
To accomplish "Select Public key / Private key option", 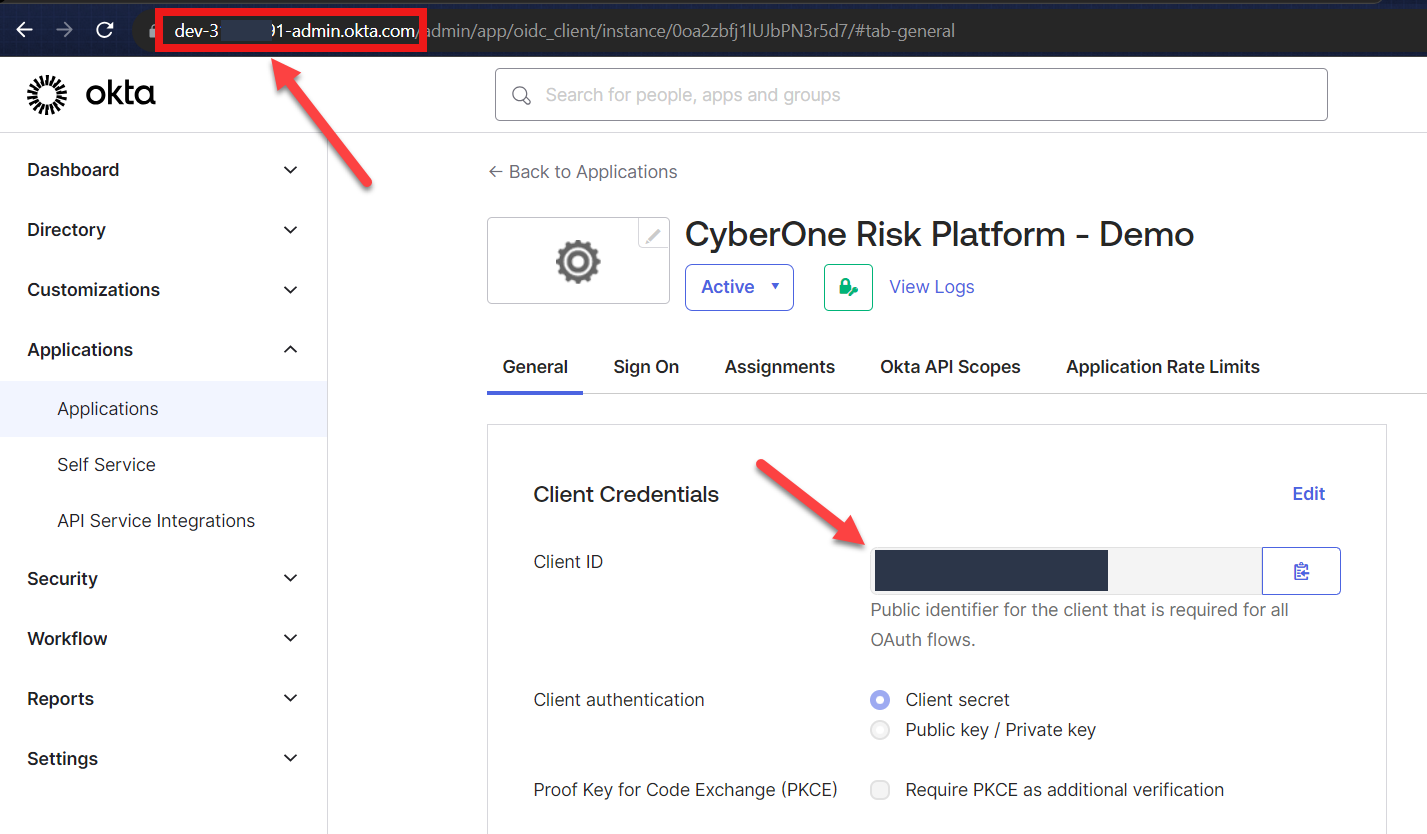I will tap(880, 730).
